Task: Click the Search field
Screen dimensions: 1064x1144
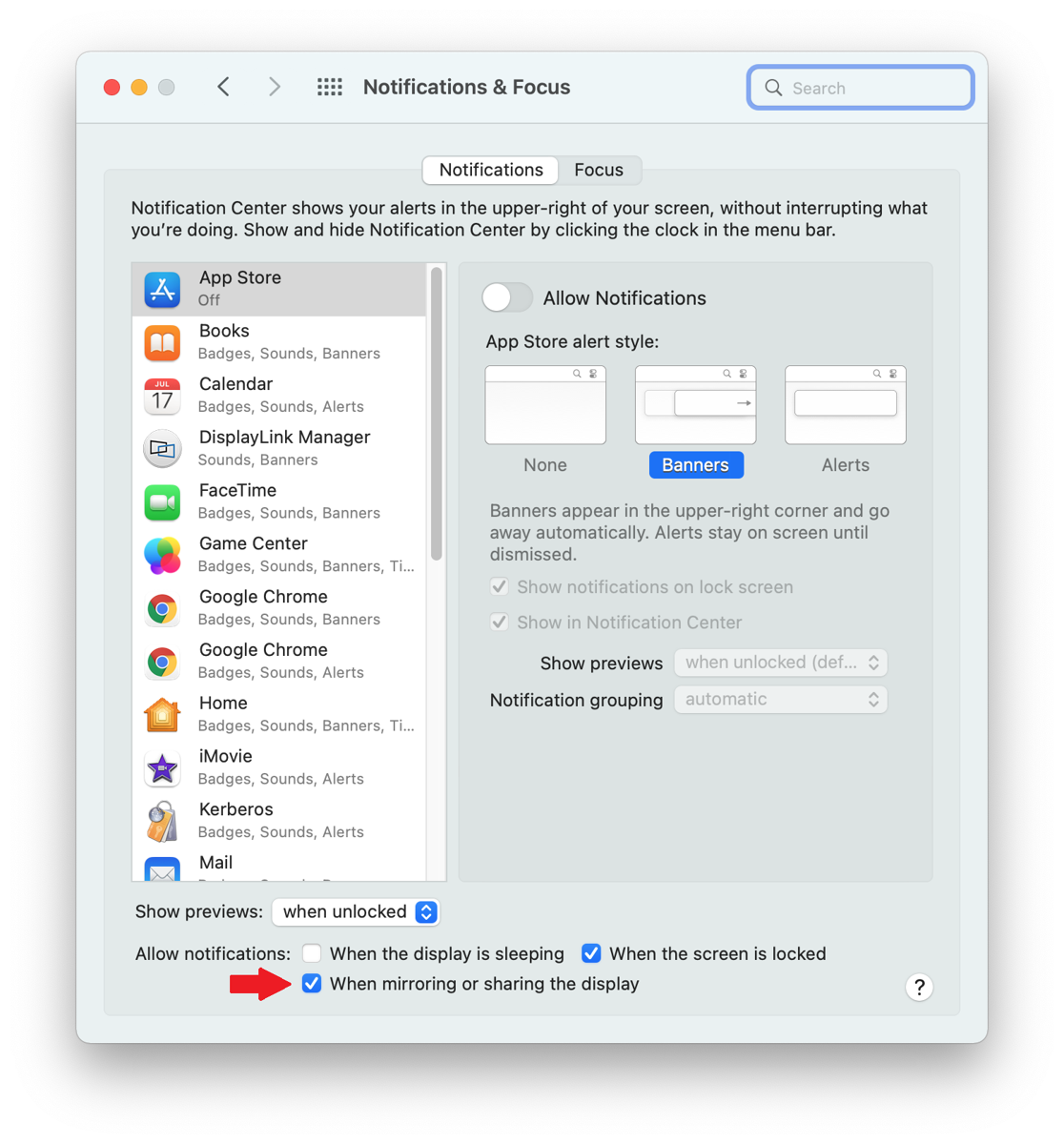Action: [859, 87]
